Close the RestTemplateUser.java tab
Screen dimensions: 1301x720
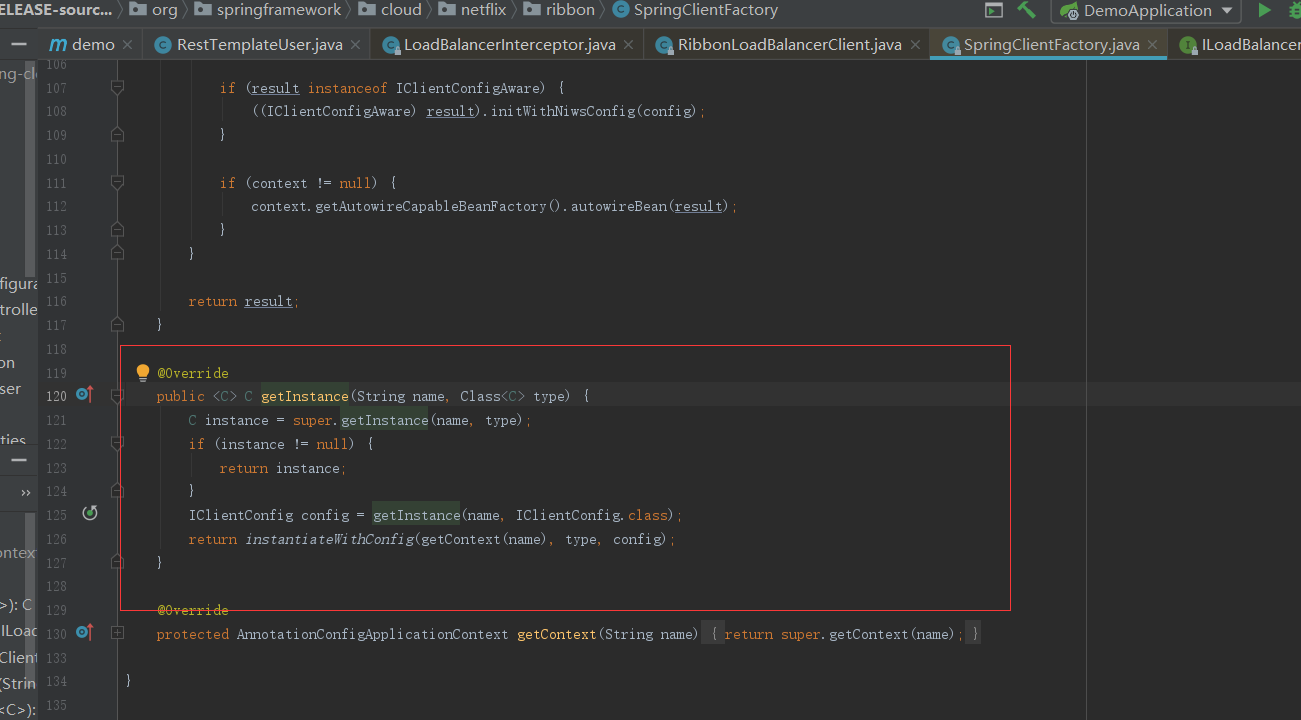(x=355, y=45)
